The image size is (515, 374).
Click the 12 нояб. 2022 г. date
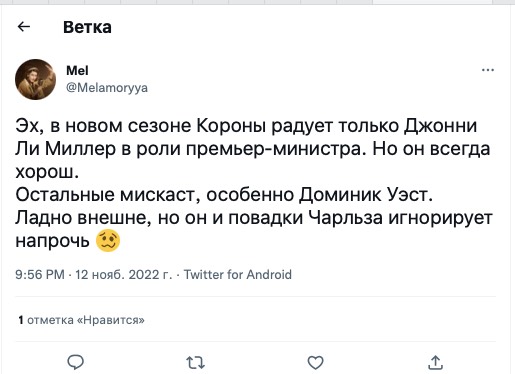[x=124, y=275]
